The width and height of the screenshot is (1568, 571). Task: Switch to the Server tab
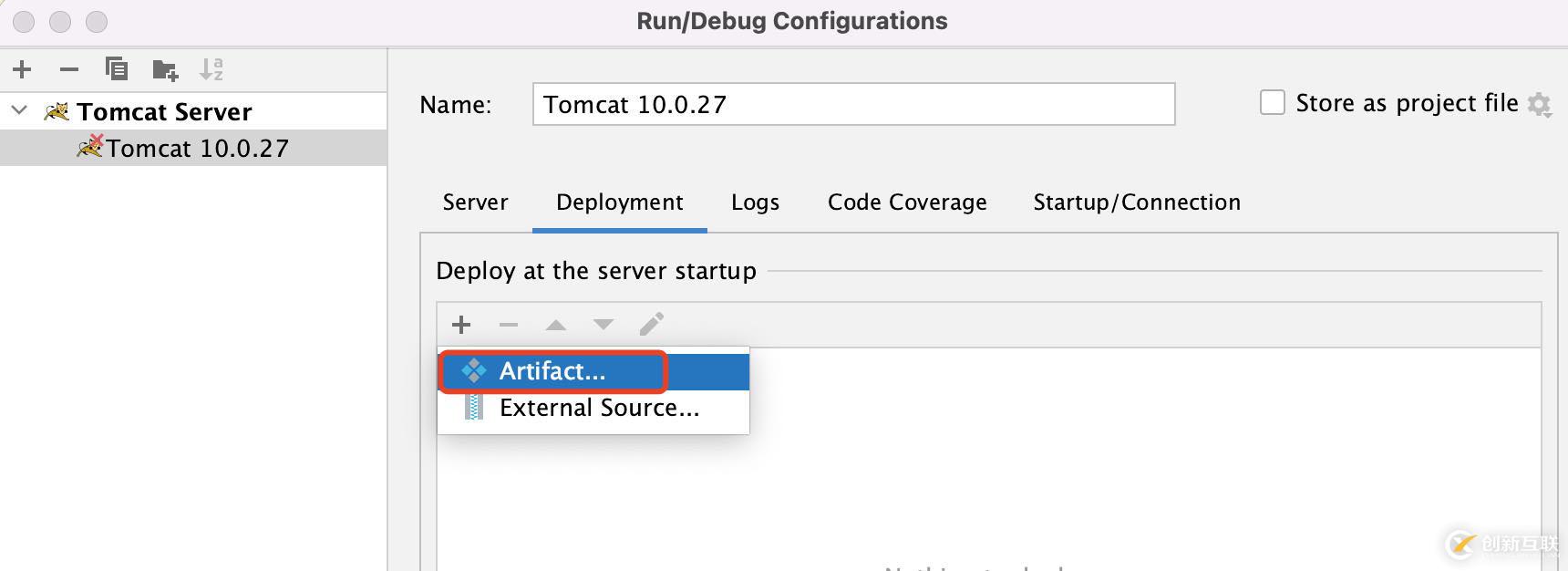(x=475, y=202)
